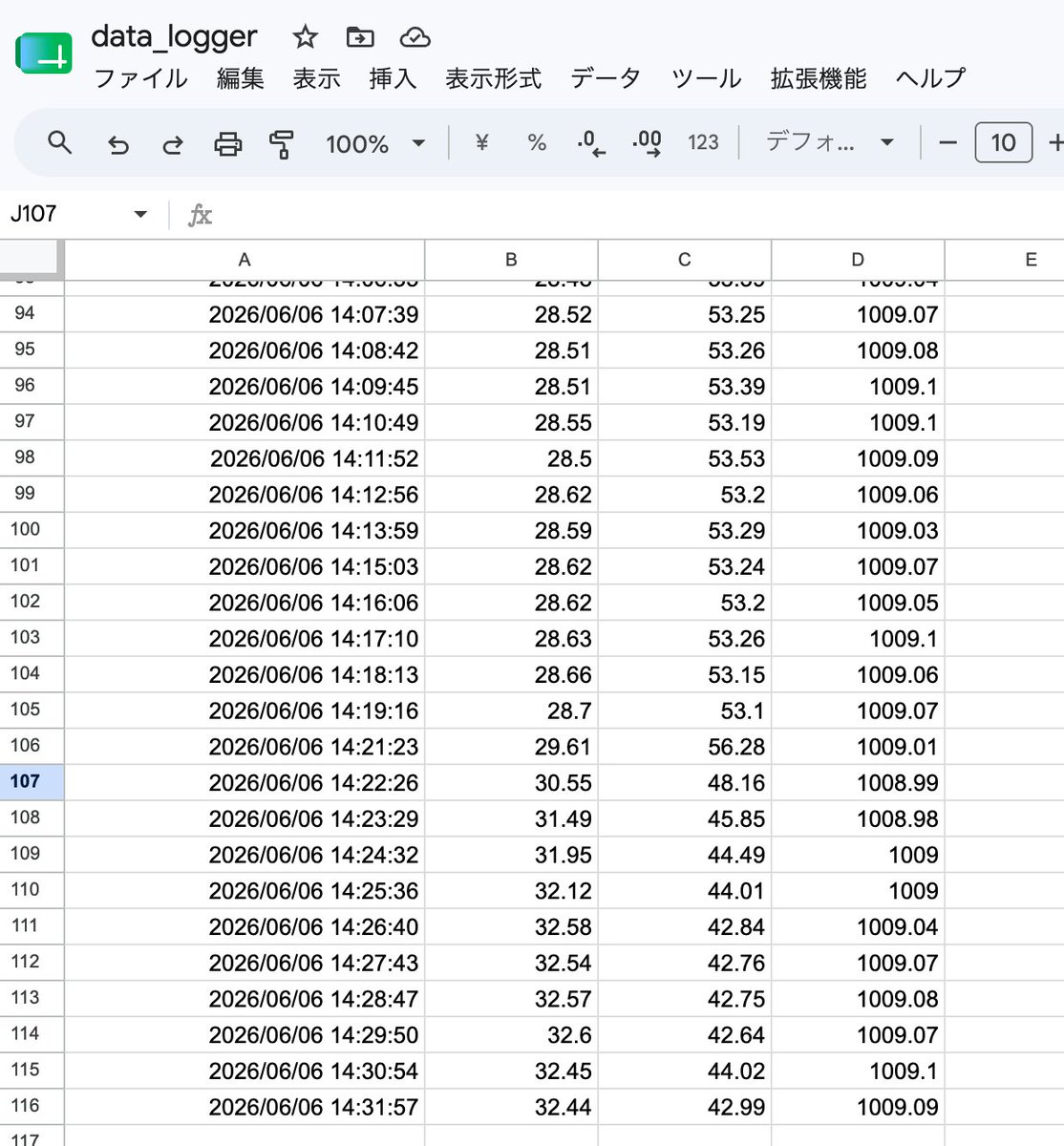
Task: Open the 100% zoom dropdown
Action: 374,144
